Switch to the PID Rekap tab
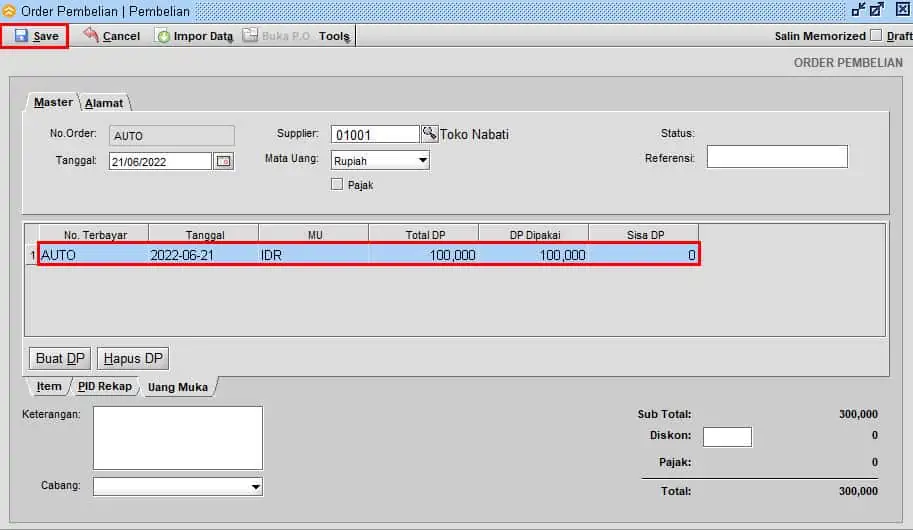 [x=105, y=386]
